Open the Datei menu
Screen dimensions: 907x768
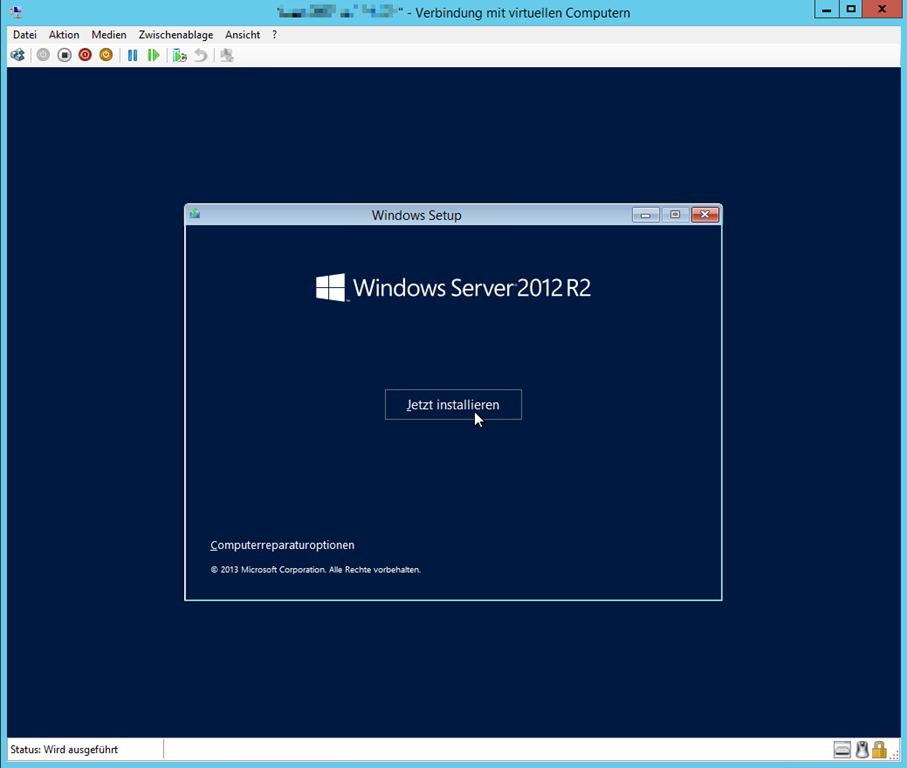tap(25, 34)
